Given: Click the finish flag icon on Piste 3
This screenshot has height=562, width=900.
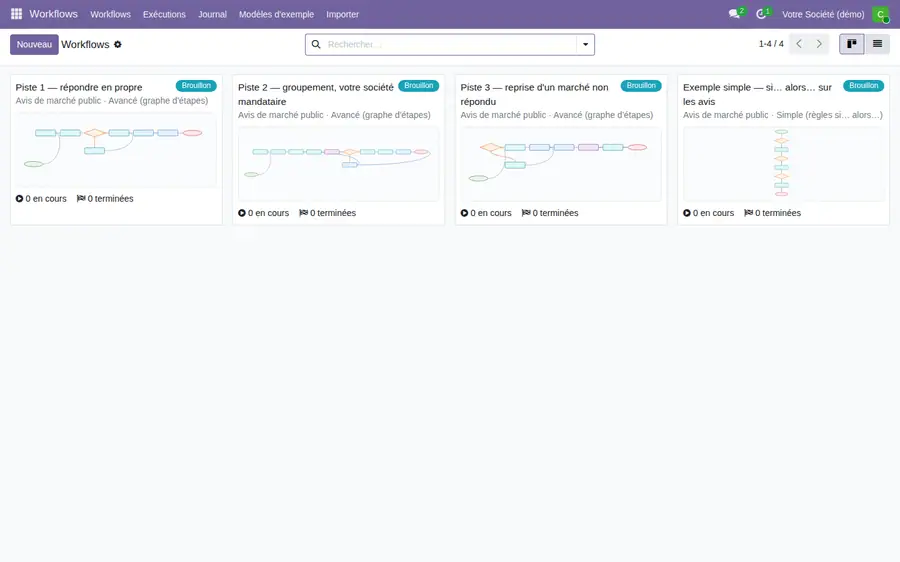Looking at the screenshot, I should pos(526,213).
